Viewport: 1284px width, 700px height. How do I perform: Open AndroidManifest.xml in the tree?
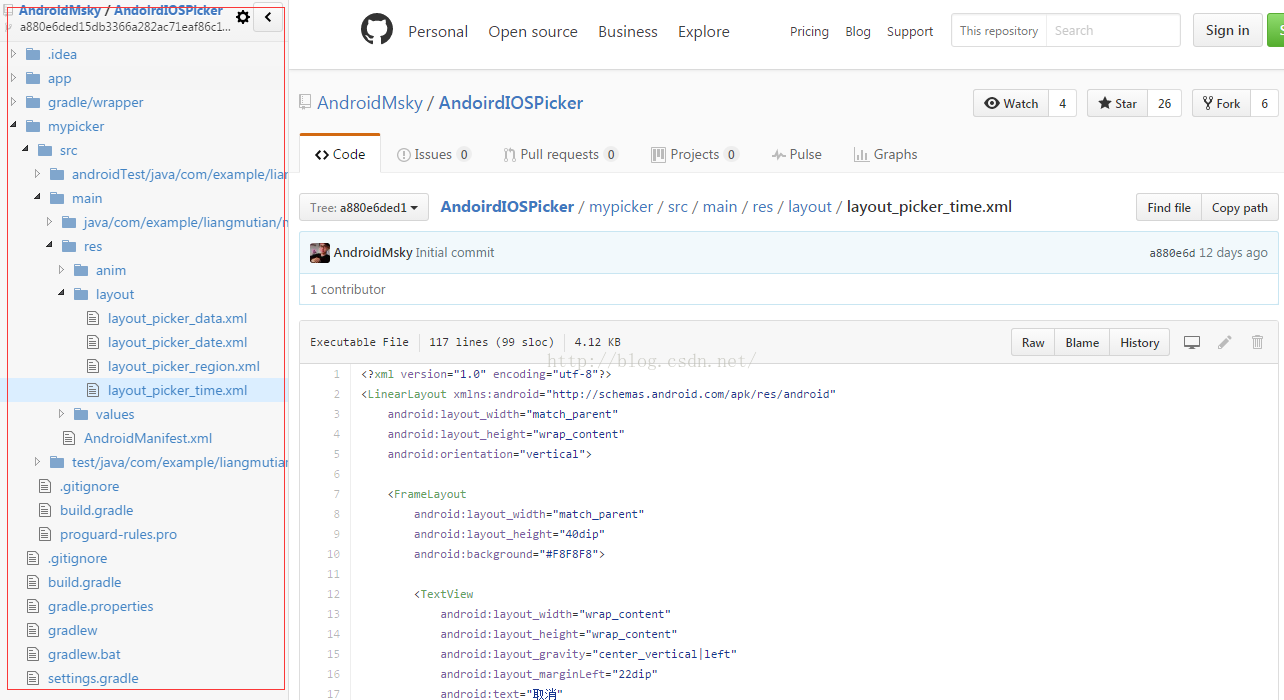coord(148,438)
